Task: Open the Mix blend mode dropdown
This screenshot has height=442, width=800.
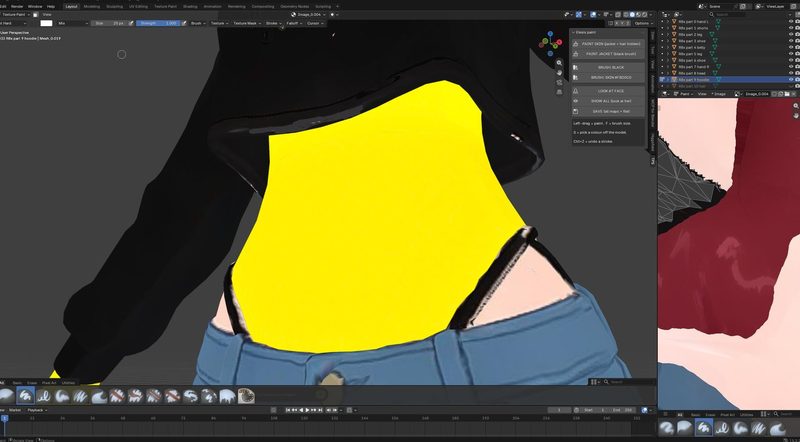Action: point(71,23)
